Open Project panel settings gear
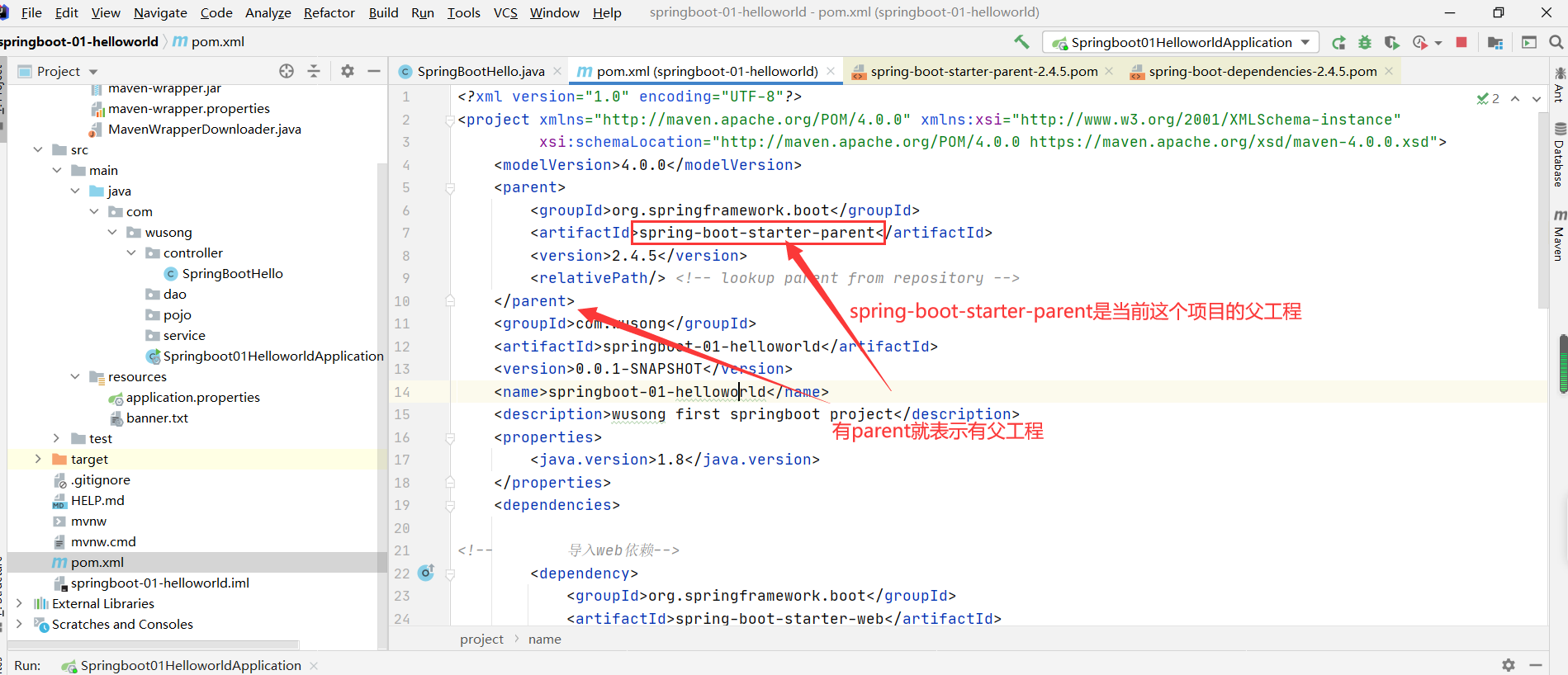Screen dimensions: 1568x675 348,71
